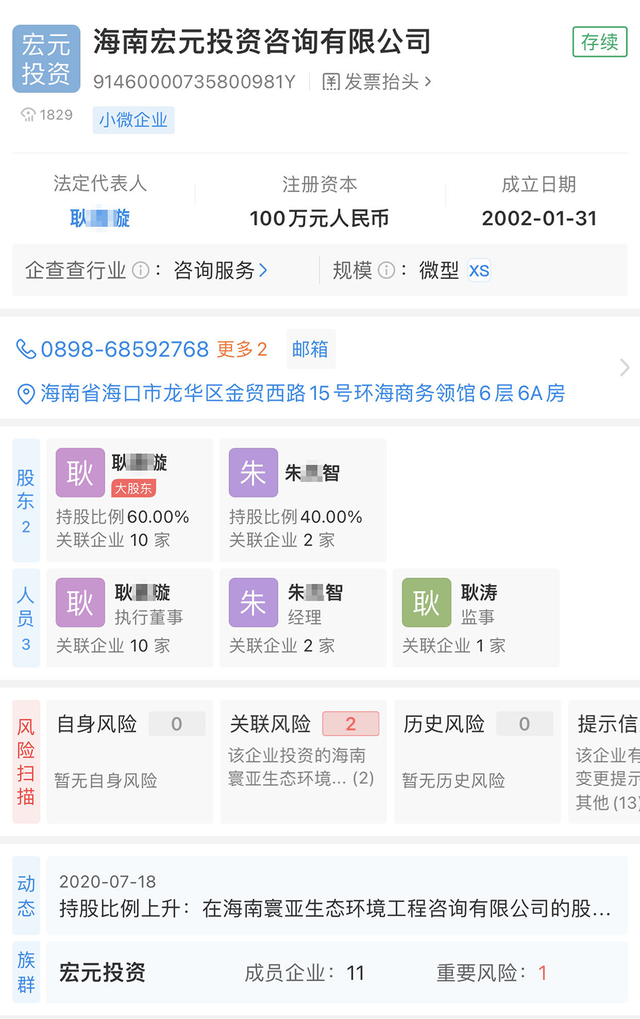
Task: Open the purple 耿 avatar in shareholders row
Action: coord(80,472)
